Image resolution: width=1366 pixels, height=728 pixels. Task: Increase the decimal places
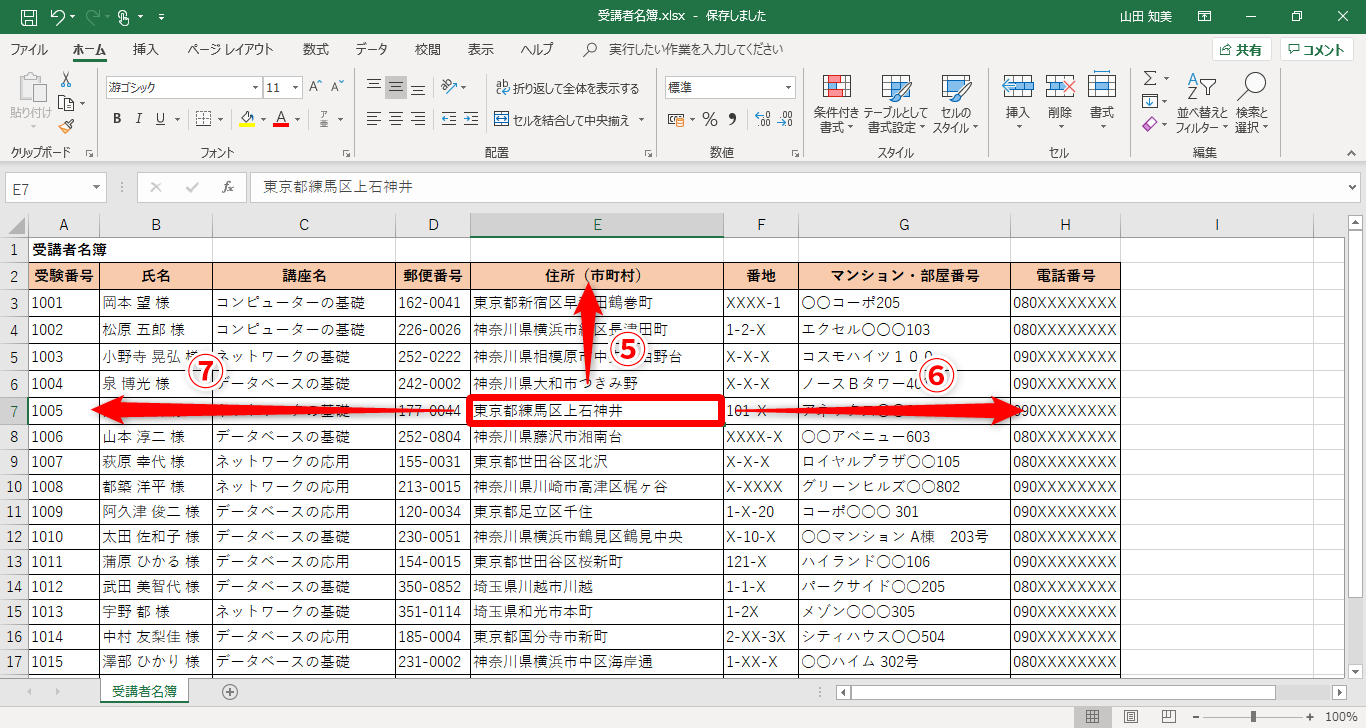click(x=762, y=120)
